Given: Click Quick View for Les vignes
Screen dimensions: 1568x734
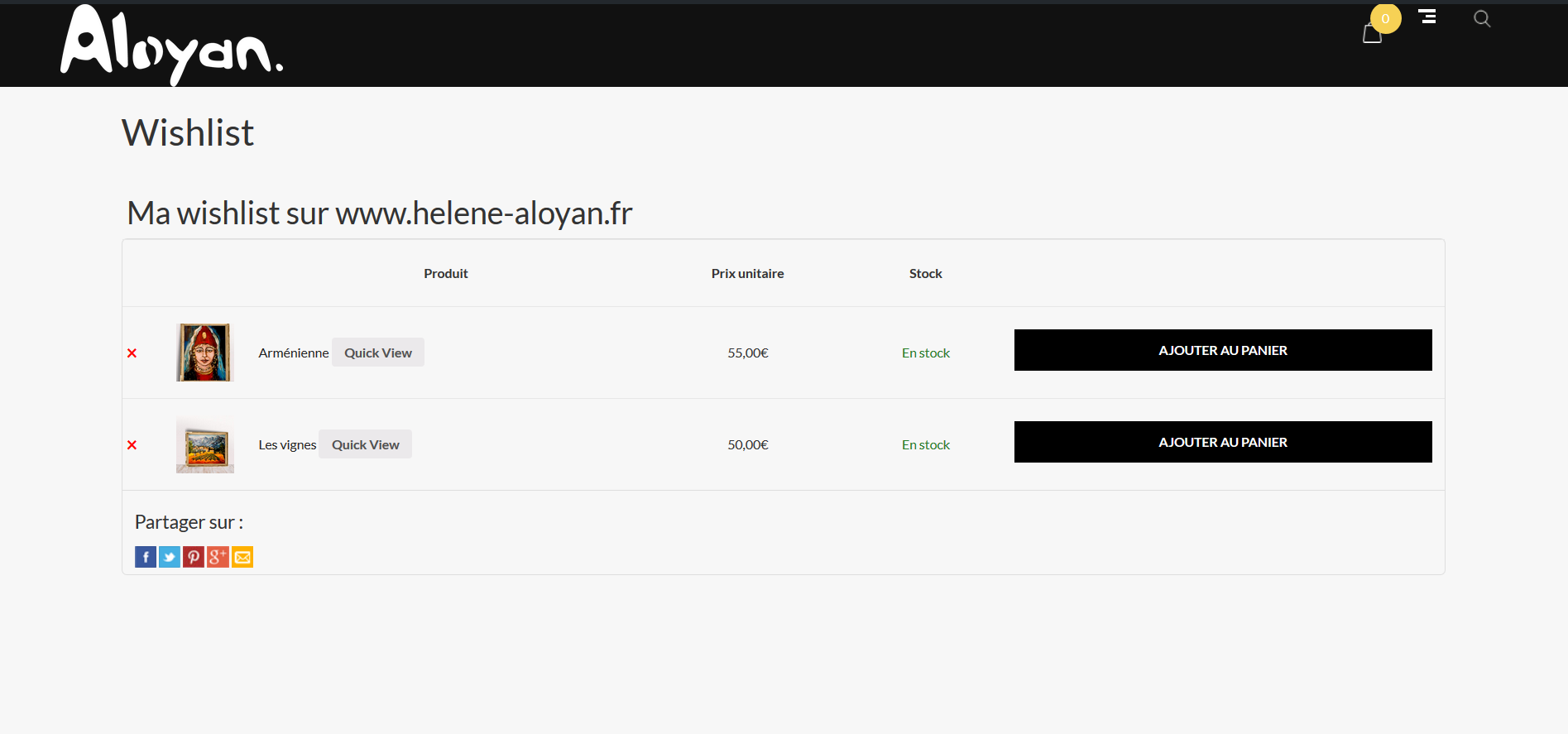Looking at the screenshot, I should tap(366, 444).
